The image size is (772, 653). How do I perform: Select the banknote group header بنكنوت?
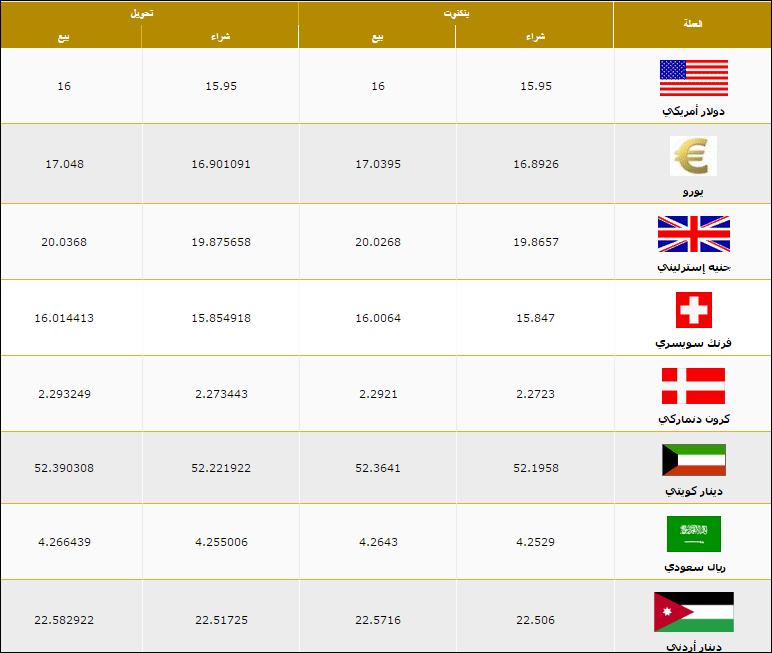coord(456,13)
